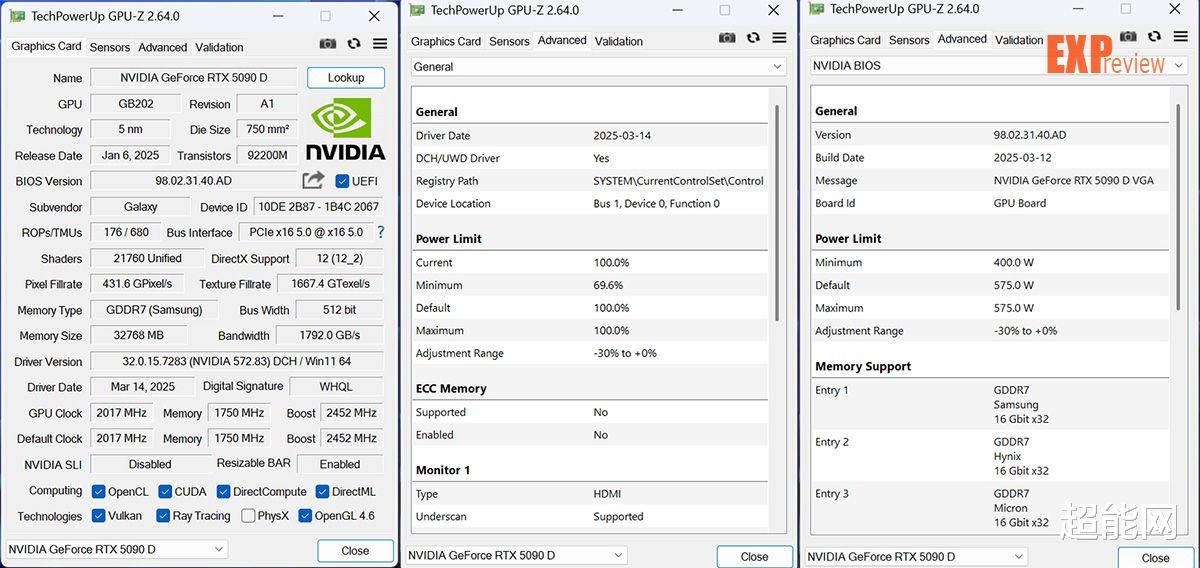Viewport: 1200px width, 568px height.
Task: Click GPU-Z app icon in middle window title bar
Action: click(417, 10)
